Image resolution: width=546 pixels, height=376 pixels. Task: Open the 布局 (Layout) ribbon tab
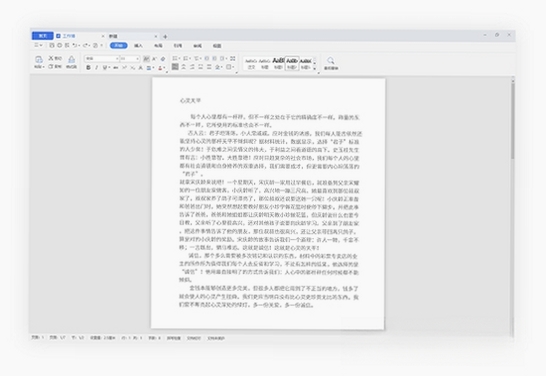(158, 46)
